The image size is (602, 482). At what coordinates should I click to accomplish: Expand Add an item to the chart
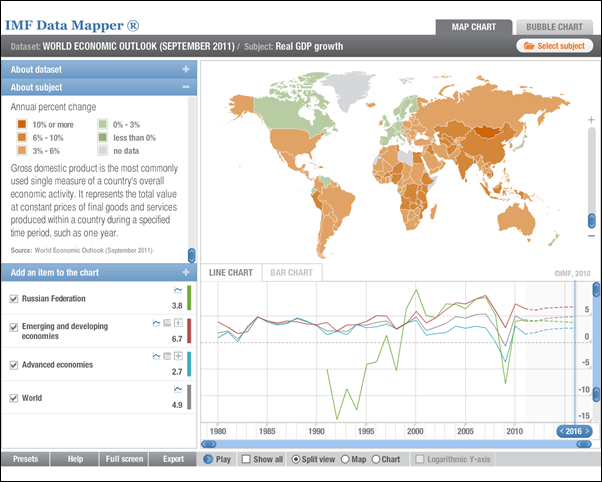tap(185, 272)
